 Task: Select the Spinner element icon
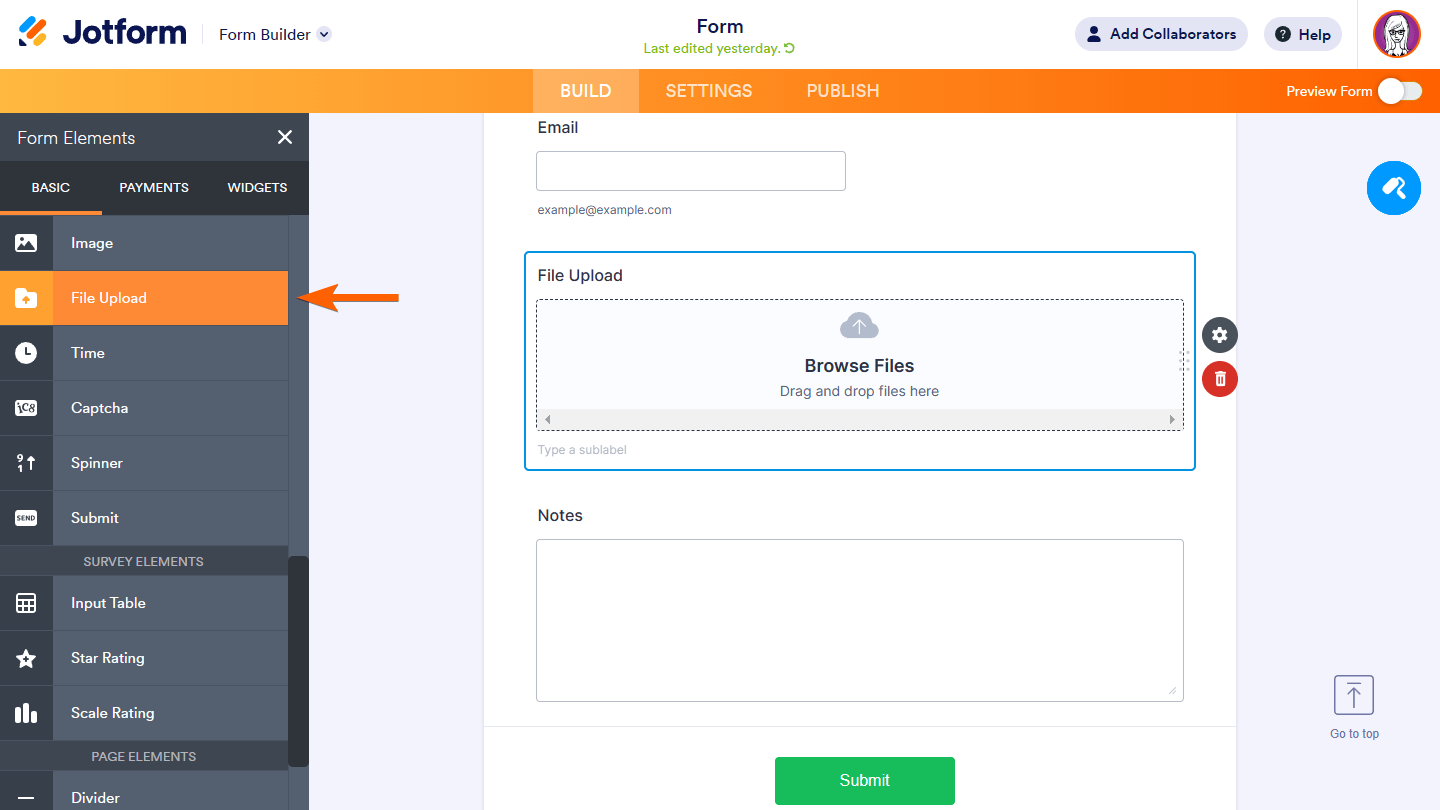[26, 463]
